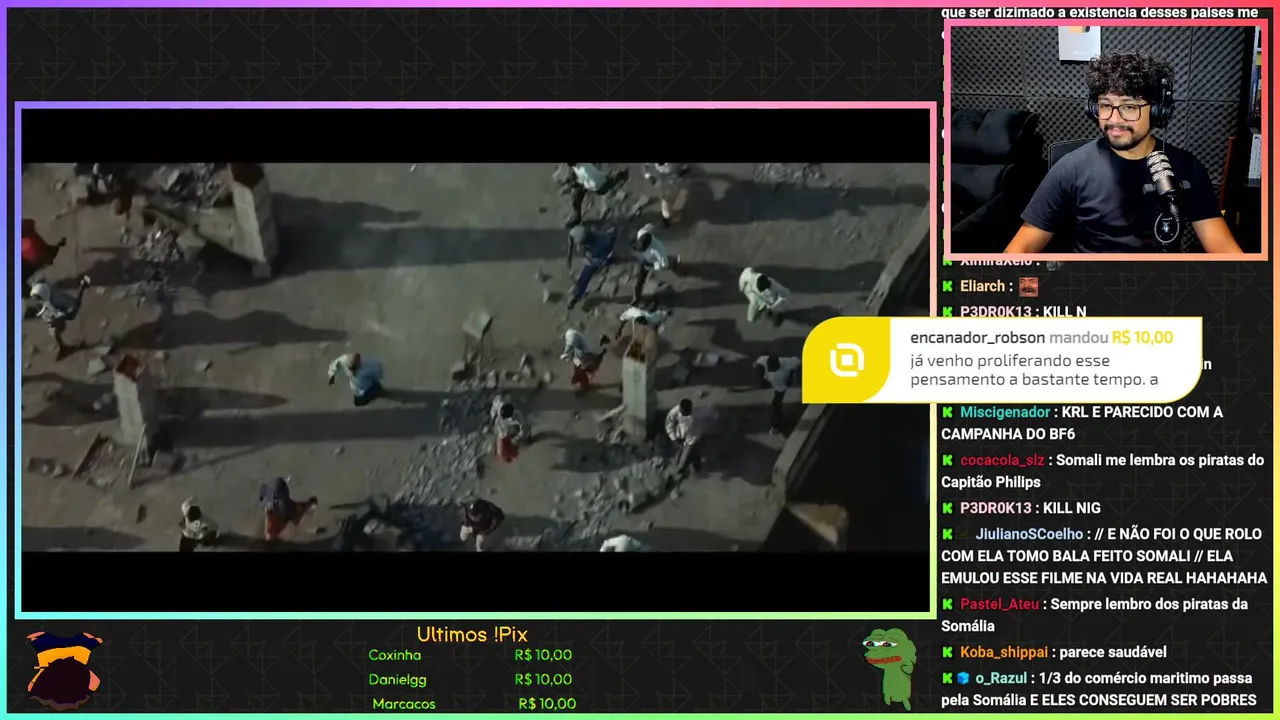The width and height of the screenshot is (1280, 720).
Task: Click the streamer webcam feed
Action: tap(1105, 139)
